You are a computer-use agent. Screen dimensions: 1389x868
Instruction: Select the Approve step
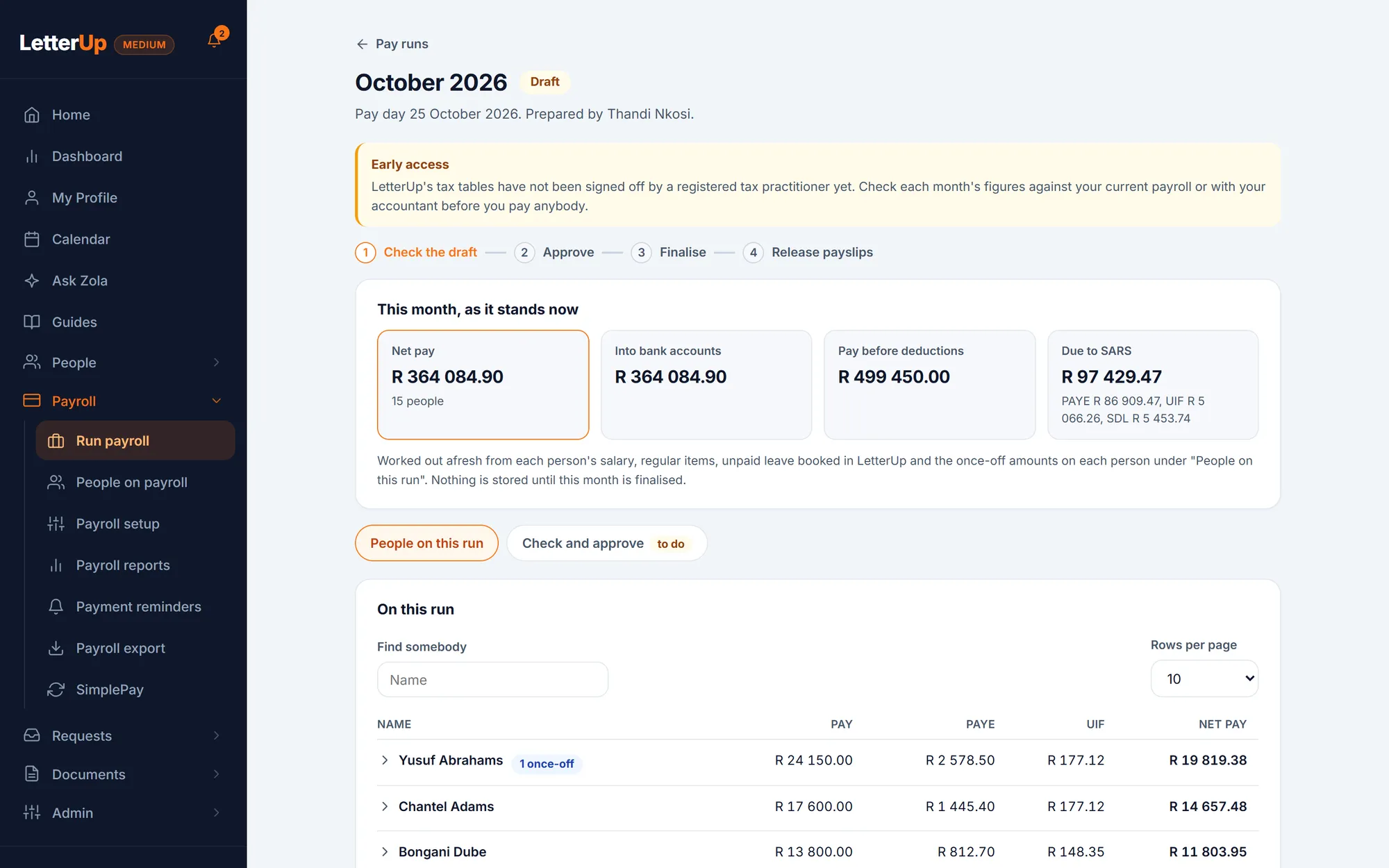coord(554,252)
